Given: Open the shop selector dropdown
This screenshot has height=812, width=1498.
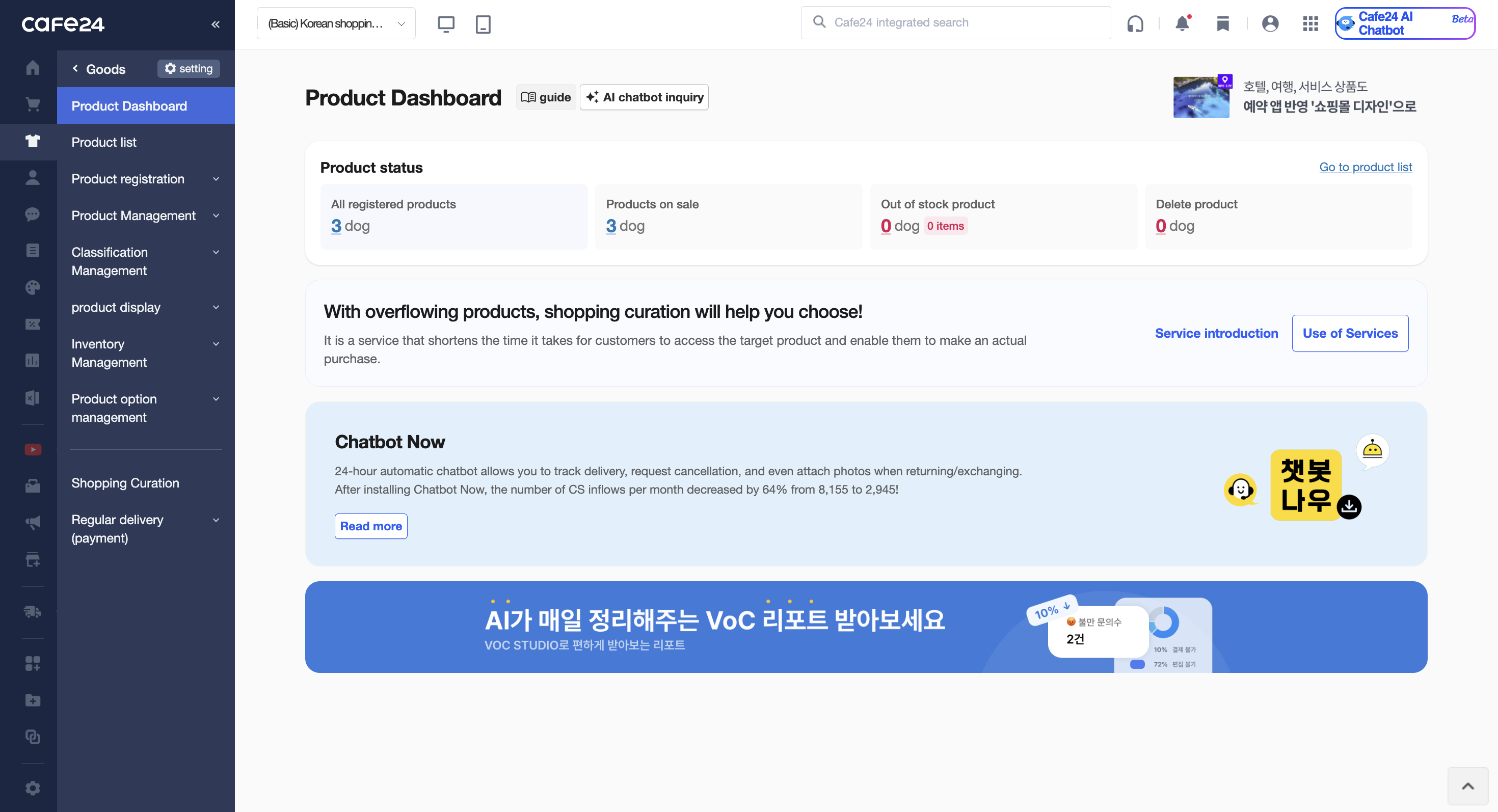Looking at the screenshot, I should (x=336, y=23).
